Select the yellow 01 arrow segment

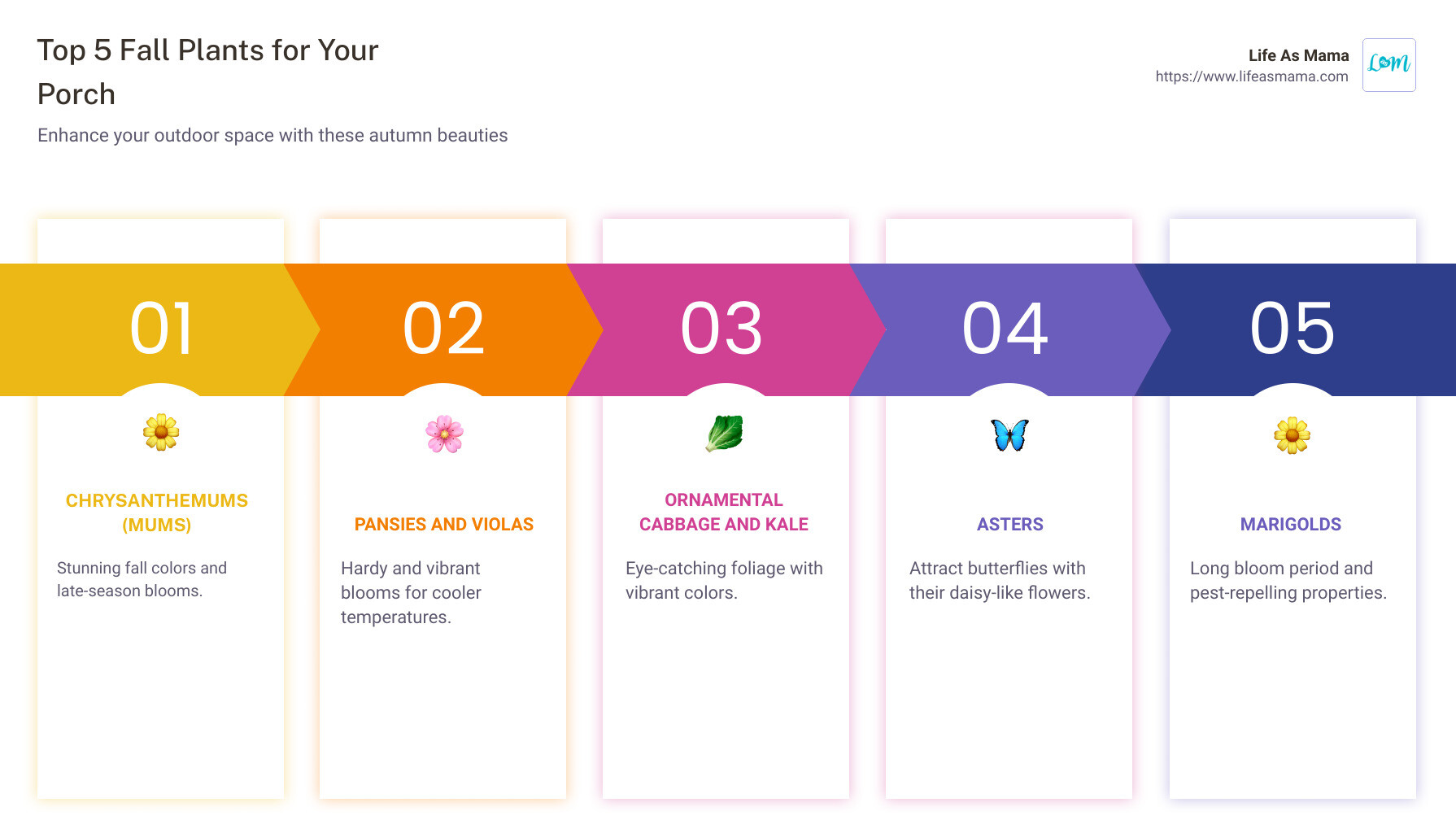(155, 329)
